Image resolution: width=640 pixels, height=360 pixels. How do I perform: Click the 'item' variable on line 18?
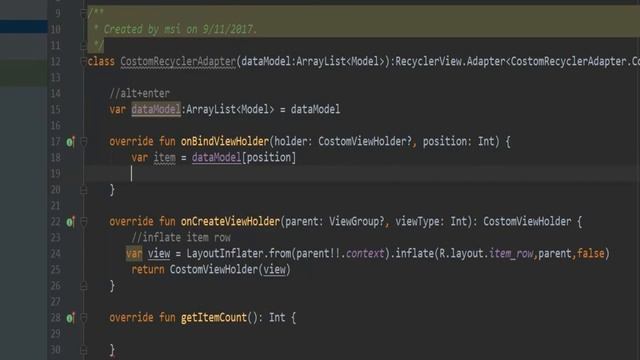164,158
